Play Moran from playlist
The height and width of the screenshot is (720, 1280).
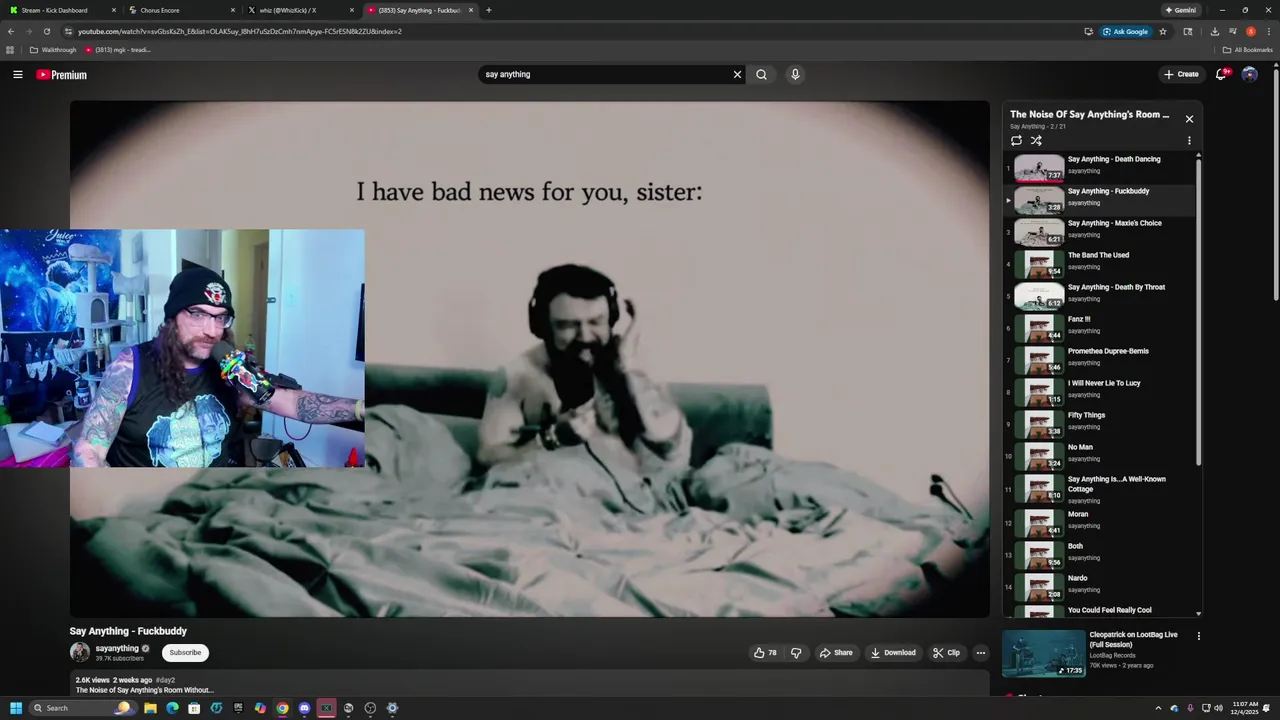1100,523
